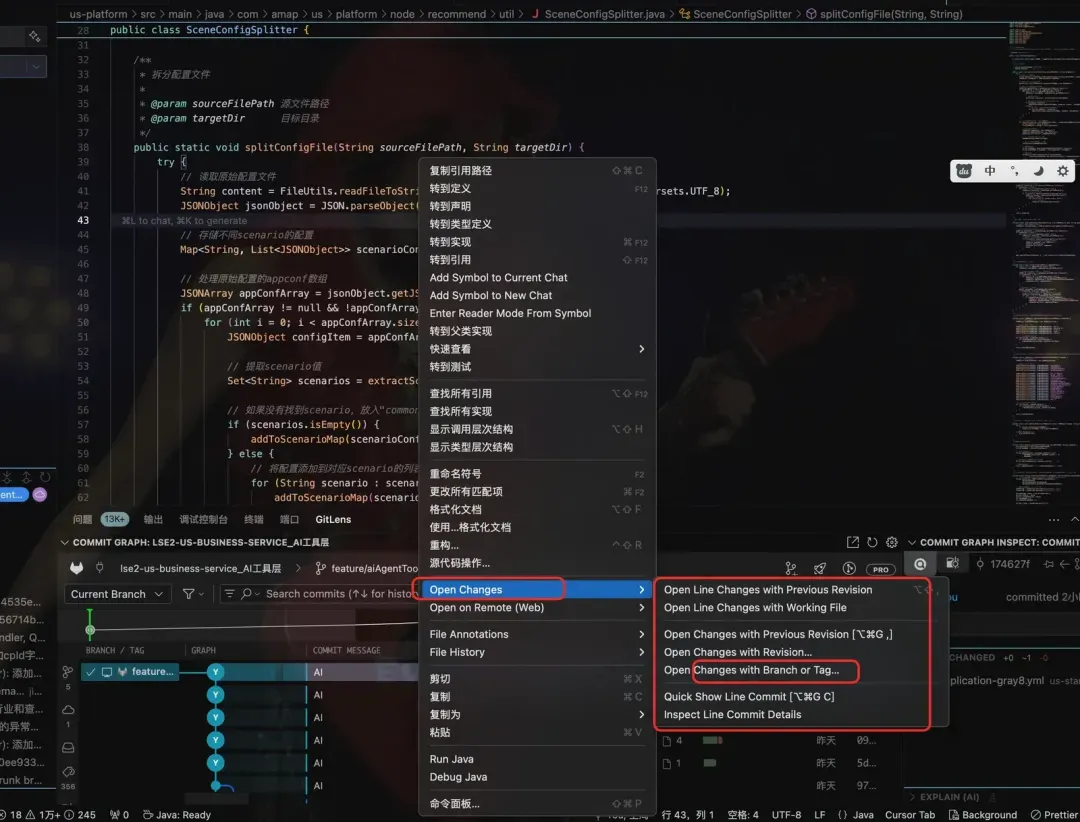
Task: Collapse COMMIT GRAPH INSPECT section
Action: (993, 542)
